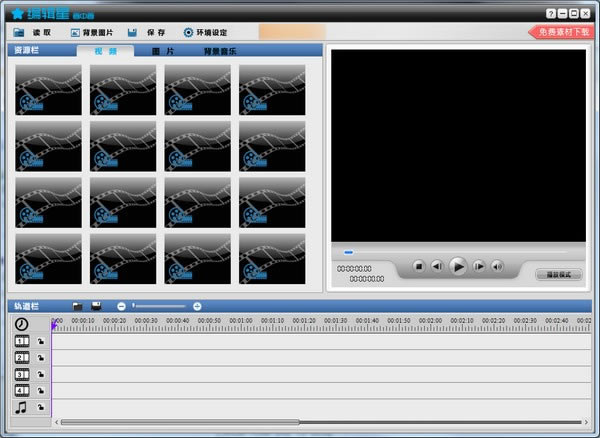Viewport: 600px width, 438px height.
Task: Click the 播放模式 button
Action: (x=558, y=274)
